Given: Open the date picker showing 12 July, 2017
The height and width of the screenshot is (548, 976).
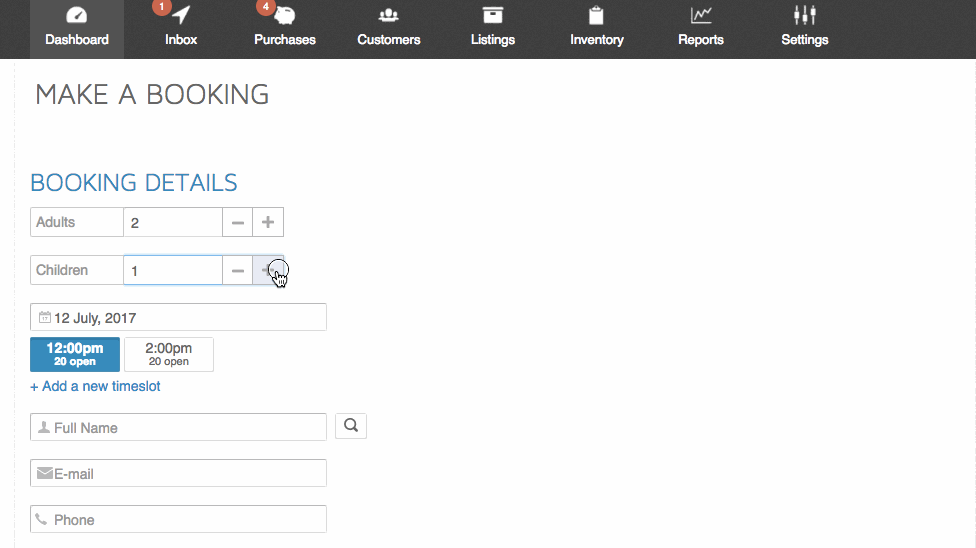Looking at the screenshot, I should point(178,317).
